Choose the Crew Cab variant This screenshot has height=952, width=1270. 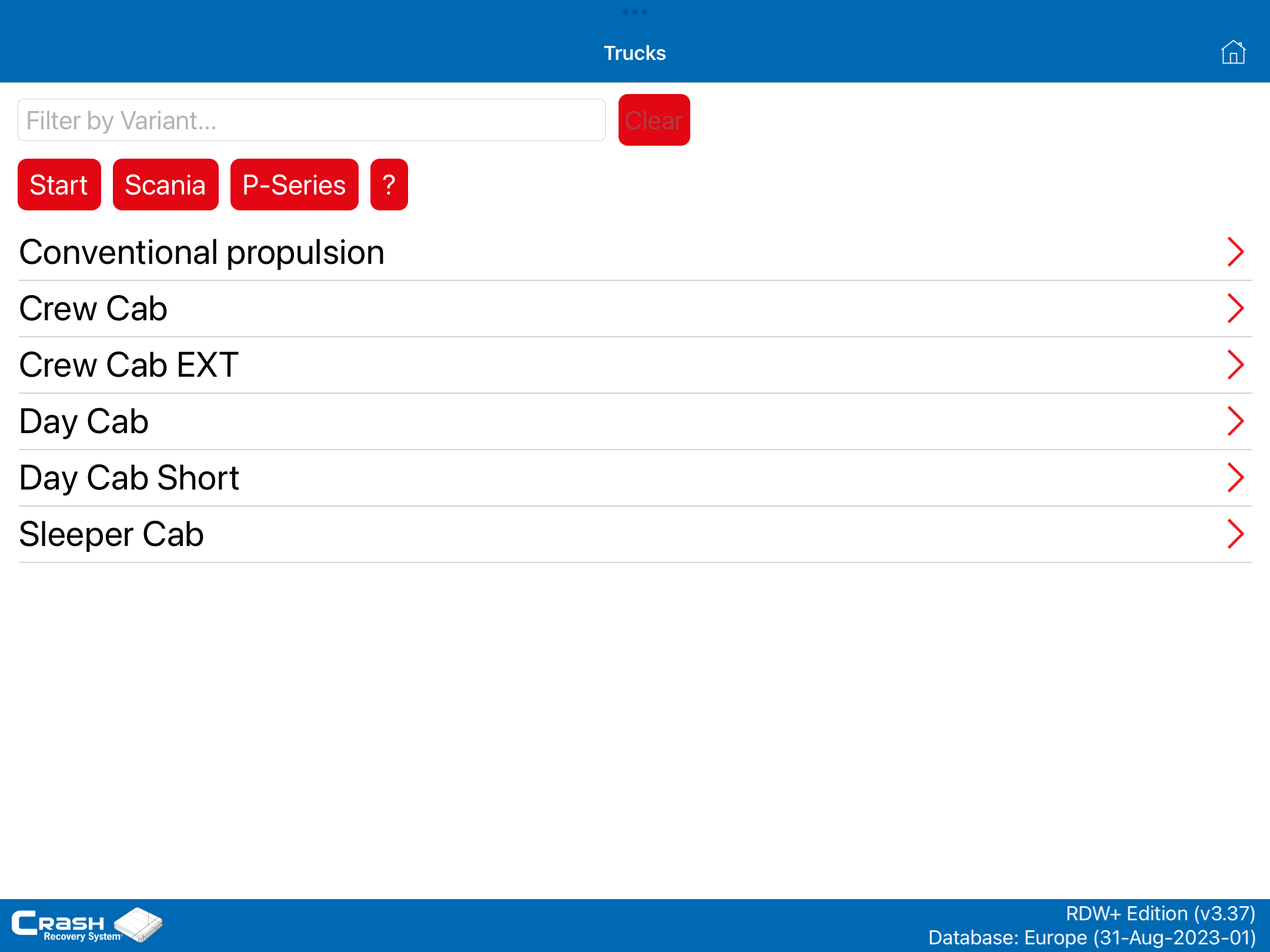pyautogui.click(x=93, y=309)
